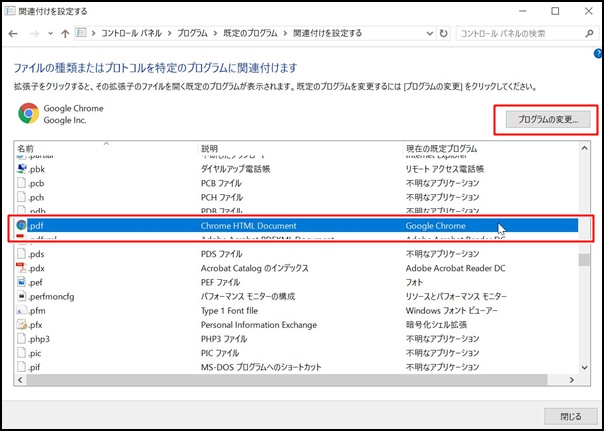Click the horizontal scrollbar thumb
The width and height of the screenshot is (604, 431).
pyautogui.click(x=287, y=380)
